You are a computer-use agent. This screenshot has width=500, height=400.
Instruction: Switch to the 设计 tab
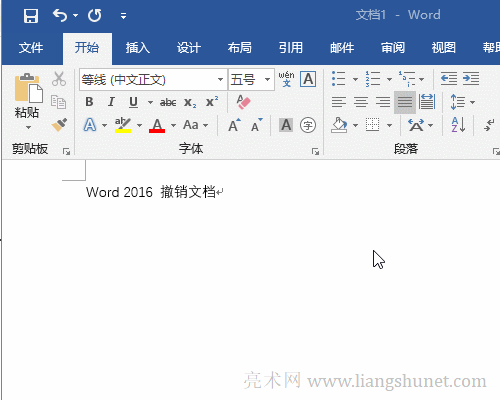(x=189, y=48)
